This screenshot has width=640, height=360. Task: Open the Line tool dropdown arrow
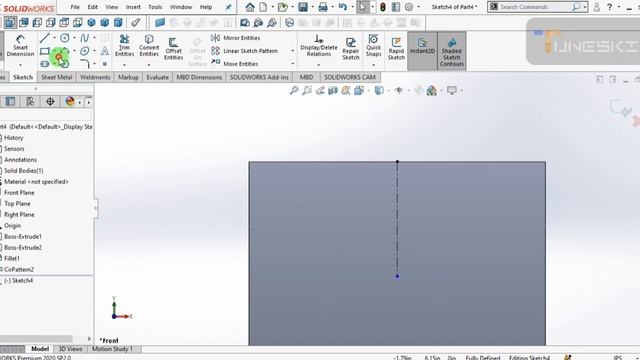click(x=54, y=38)
